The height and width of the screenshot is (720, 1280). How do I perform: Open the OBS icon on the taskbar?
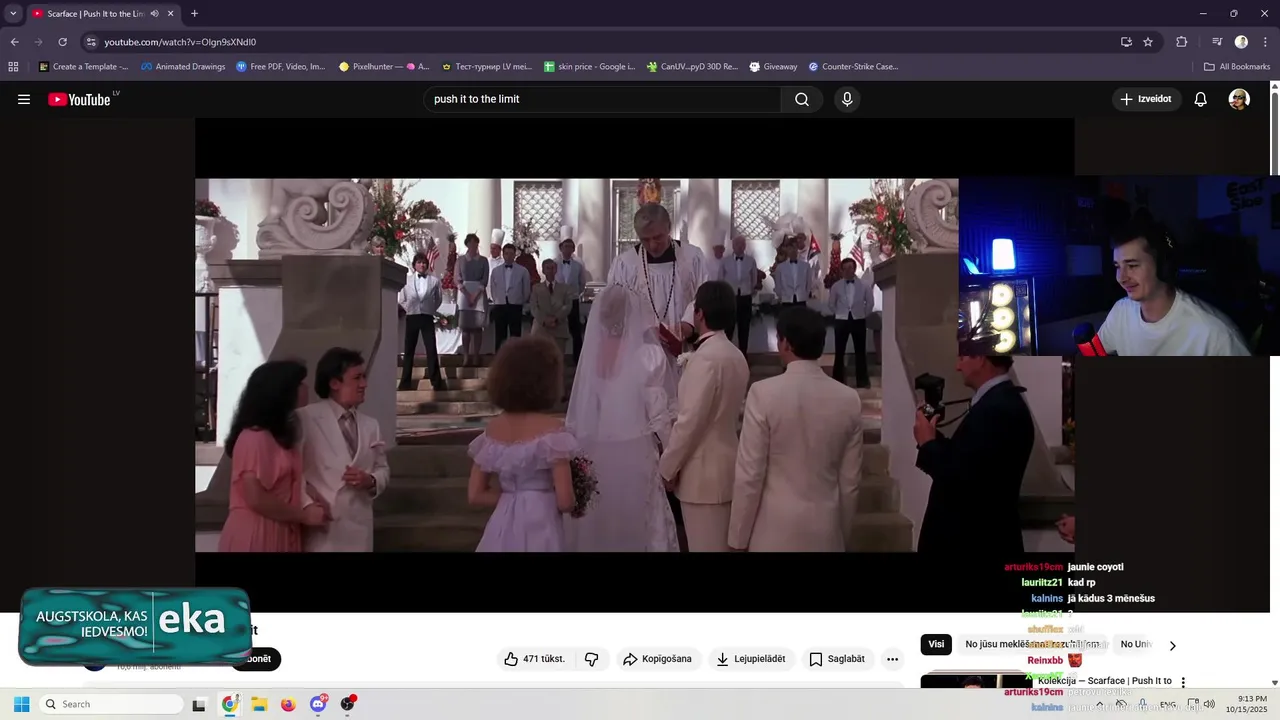[x=348, y=704]
